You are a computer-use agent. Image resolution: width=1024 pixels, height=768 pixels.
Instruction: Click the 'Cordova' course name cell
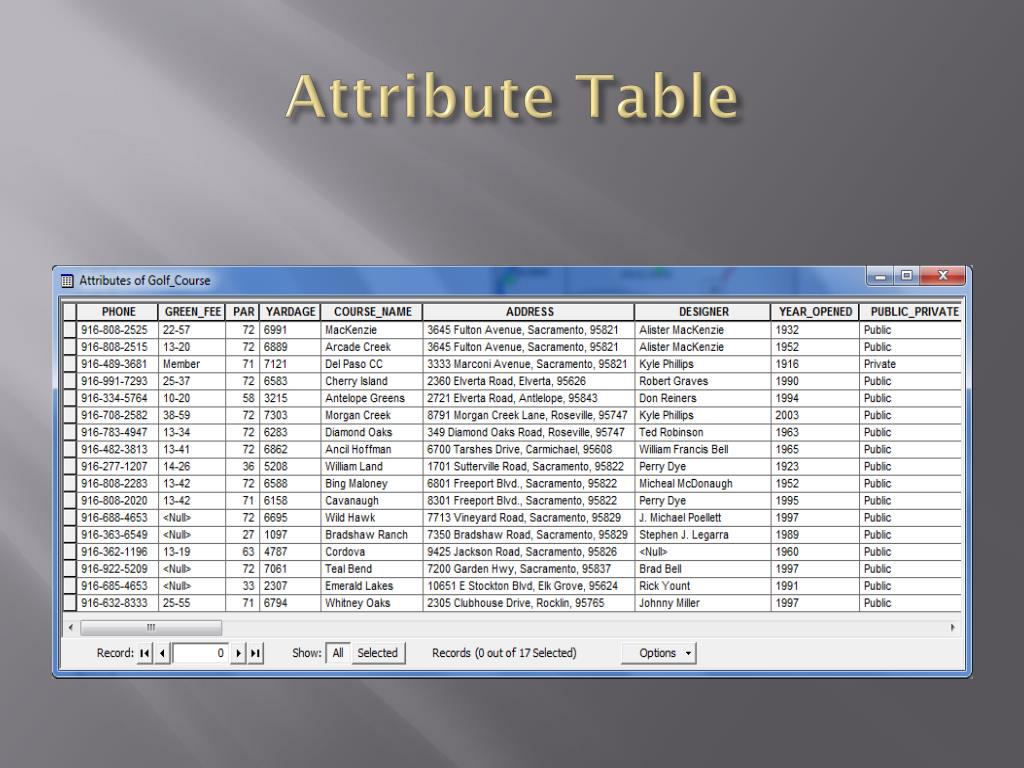(x=372, y=552)
